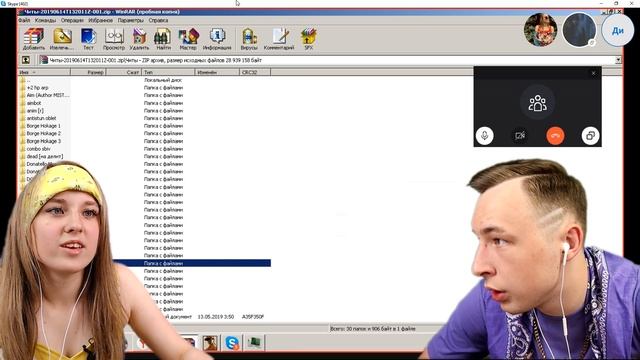Click the first participant avatar with the floral photo
The height and width of the screenshot is (360, 640).
(x=540, y=30)
